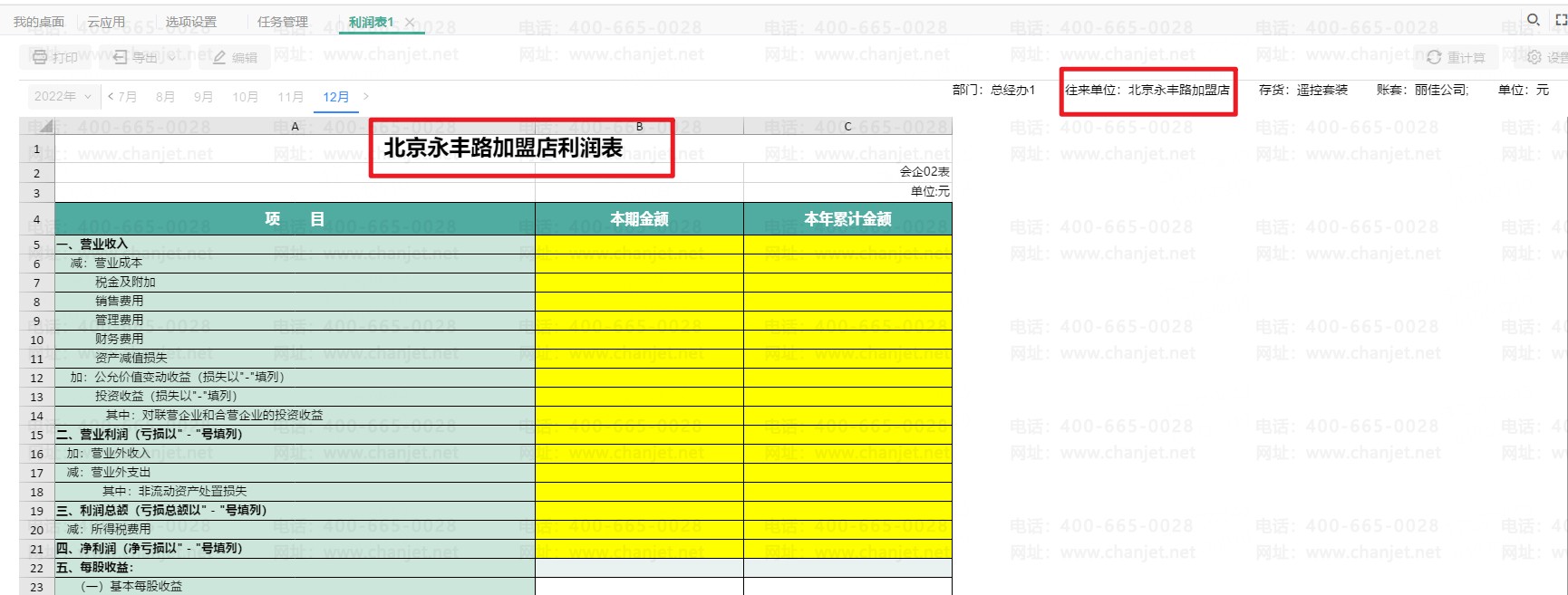Select the 8月 month tab
Viewport: 1568px width, 595px height.
point(165,97)
